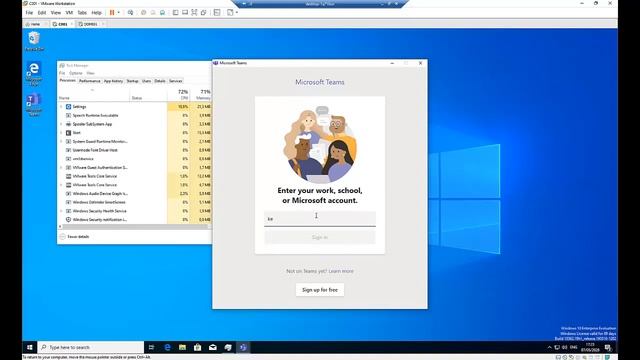Open Task Manager Options menu
640x360 pixels.
pyautogui.click(x=76, y=73)
